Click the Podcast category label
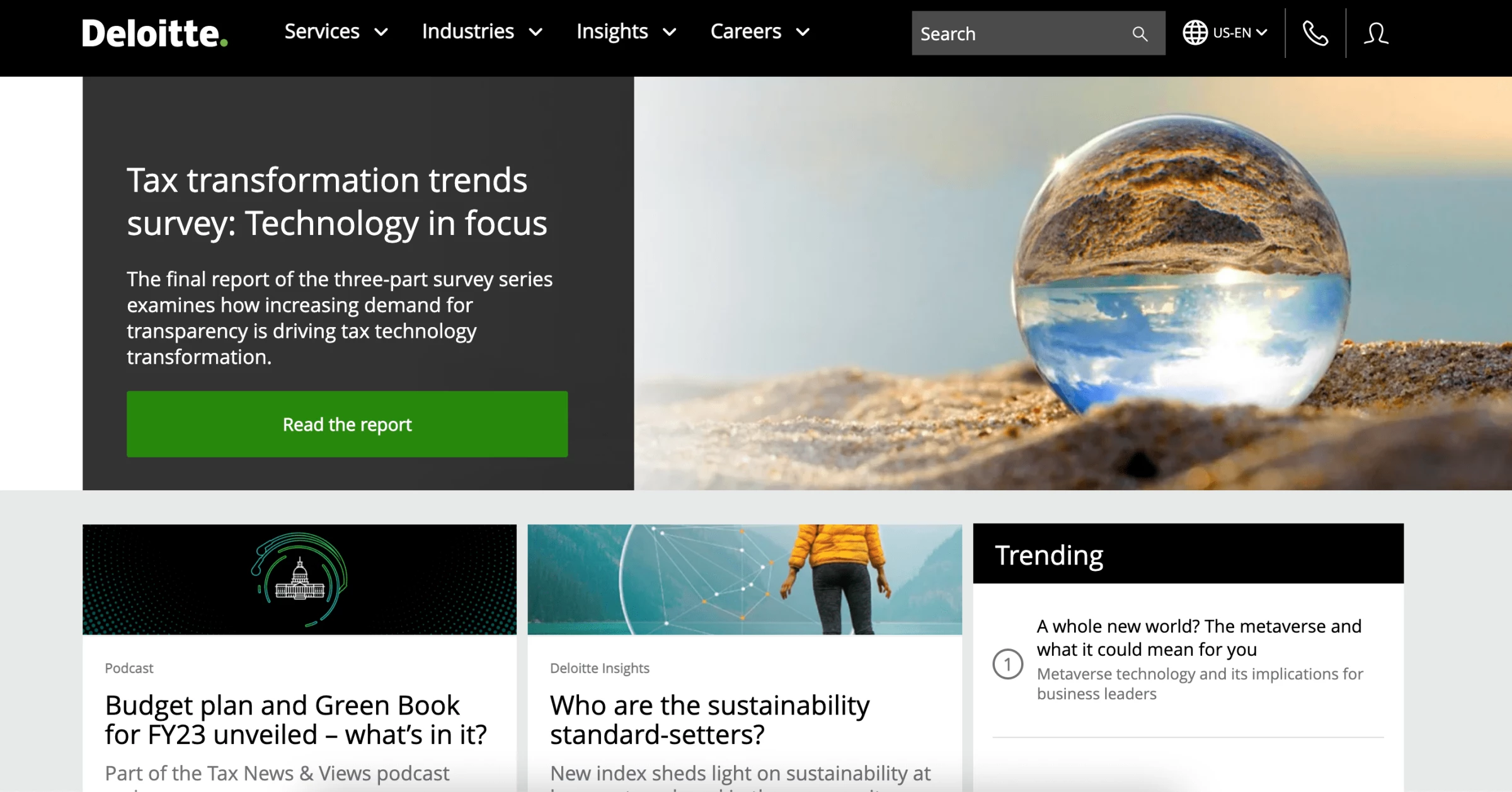Image resolution: width=1512 pixels, height=792 pixels. [129, 668]
